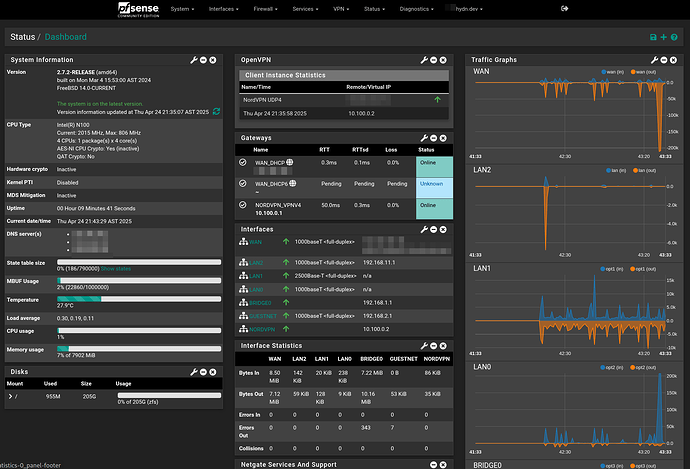Toggle lan (in) series in LAN2 graph legend

coord(616,170)
